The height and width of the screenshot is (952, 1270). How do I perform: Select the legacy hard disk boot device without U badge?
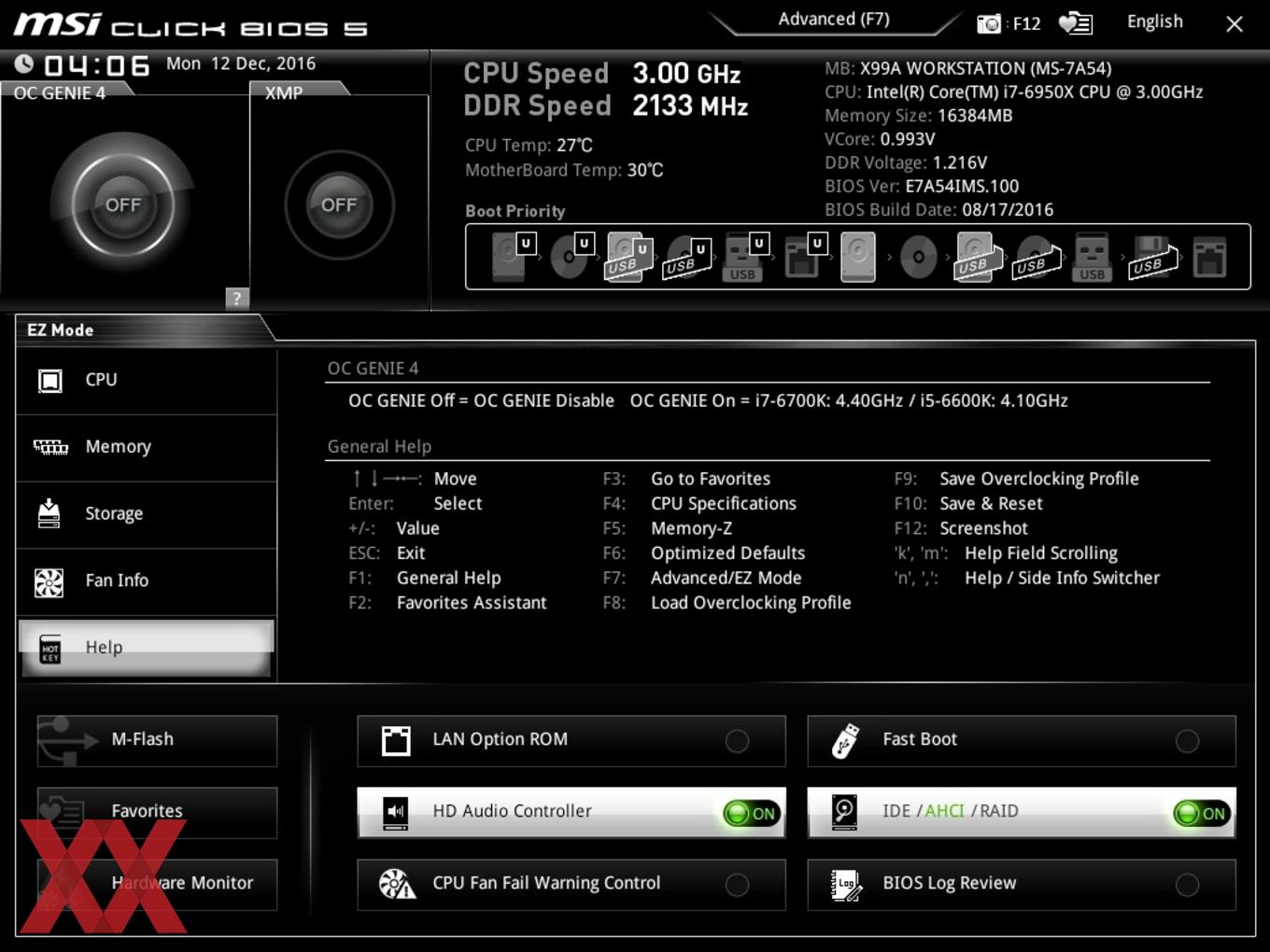click(858, 257)
